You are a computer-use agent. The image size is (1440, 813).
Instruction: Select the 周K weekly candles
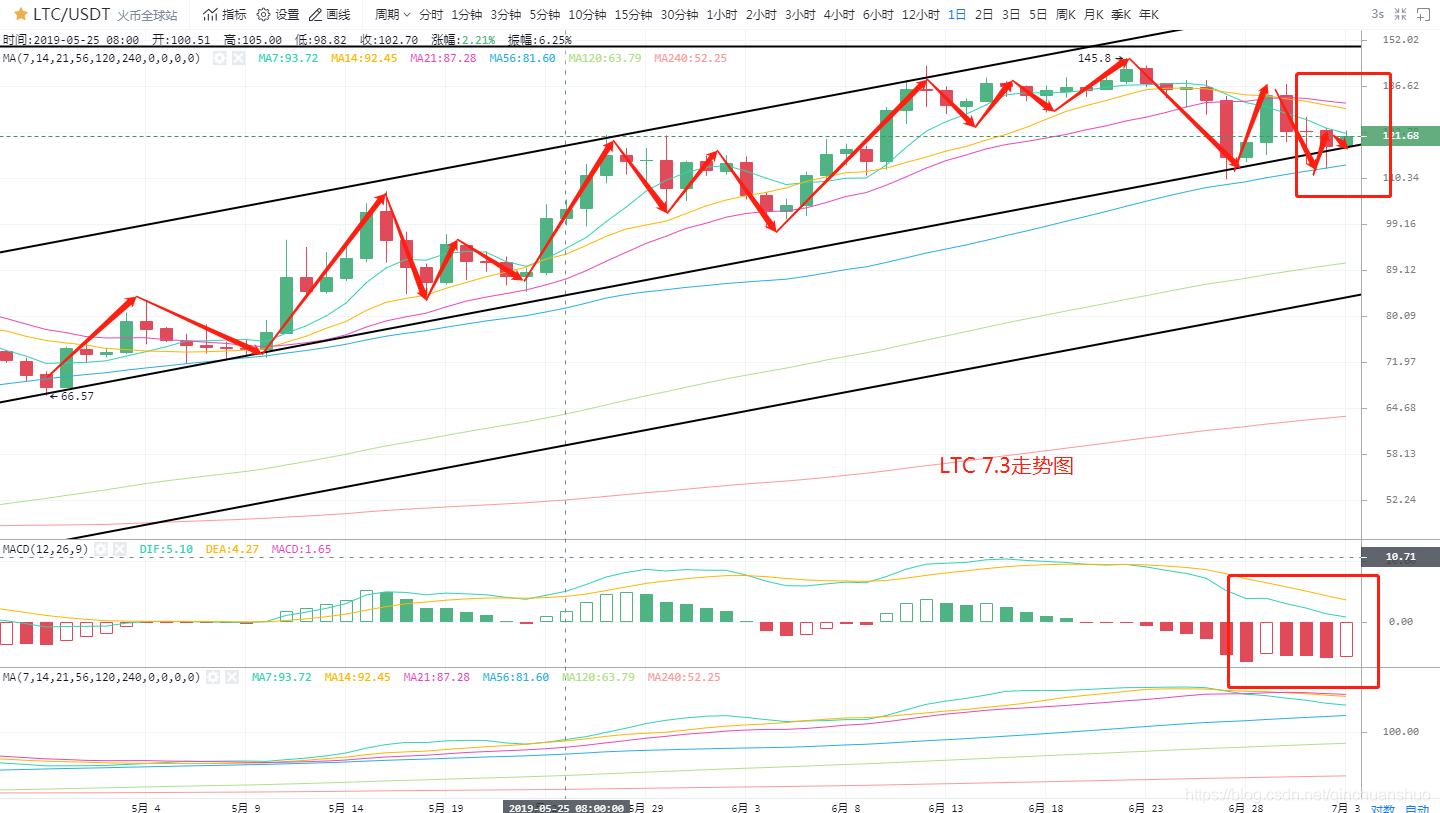click(x=1066, y=15)
